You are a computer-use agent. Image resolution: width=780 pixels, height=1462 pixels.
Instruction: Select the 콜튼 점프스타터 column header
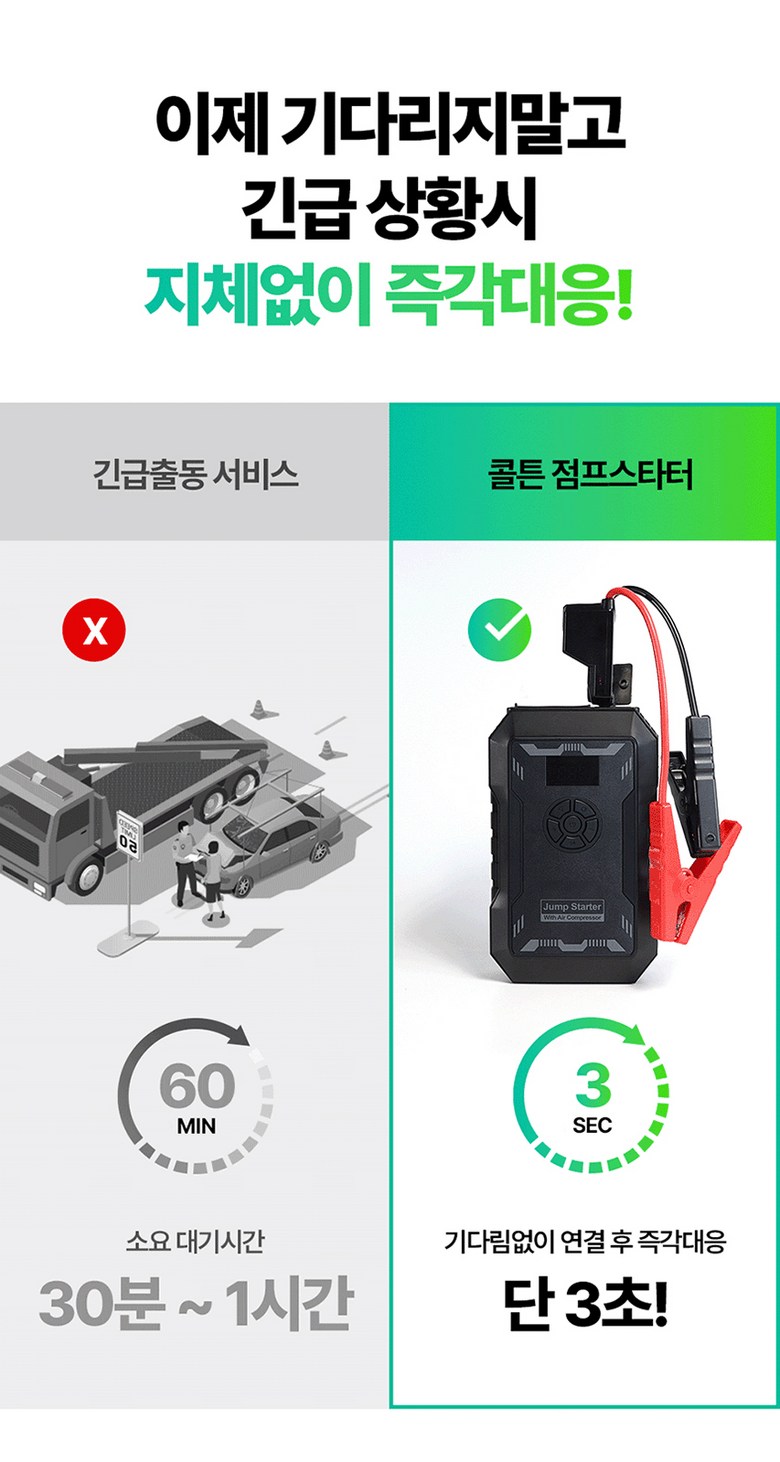(585, 473)
